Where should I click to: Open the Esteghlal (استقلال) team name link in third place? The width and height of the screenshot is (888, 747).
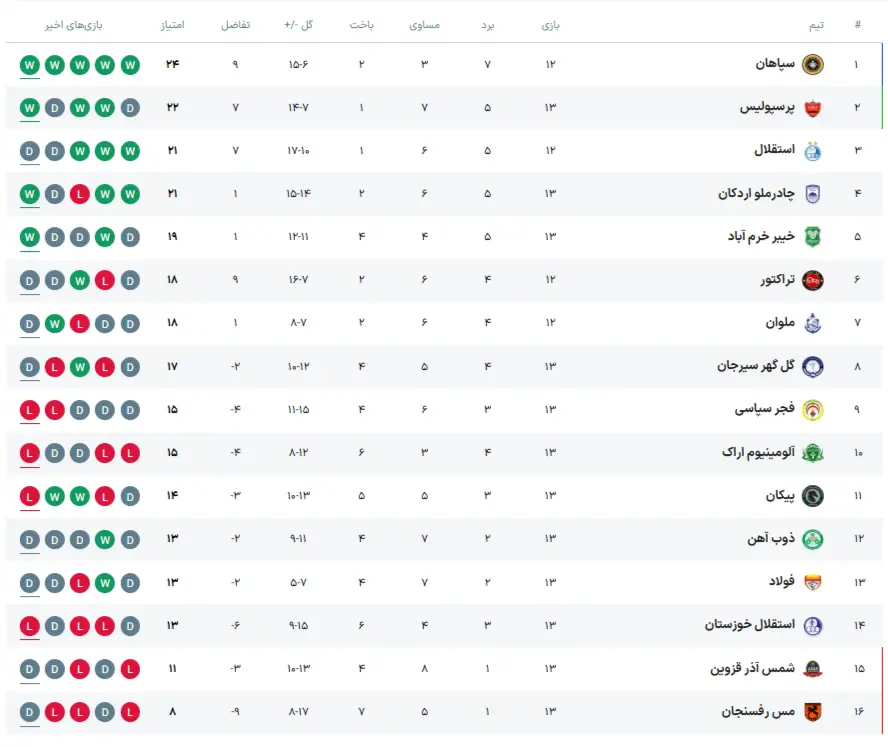(x=773, y=151)
